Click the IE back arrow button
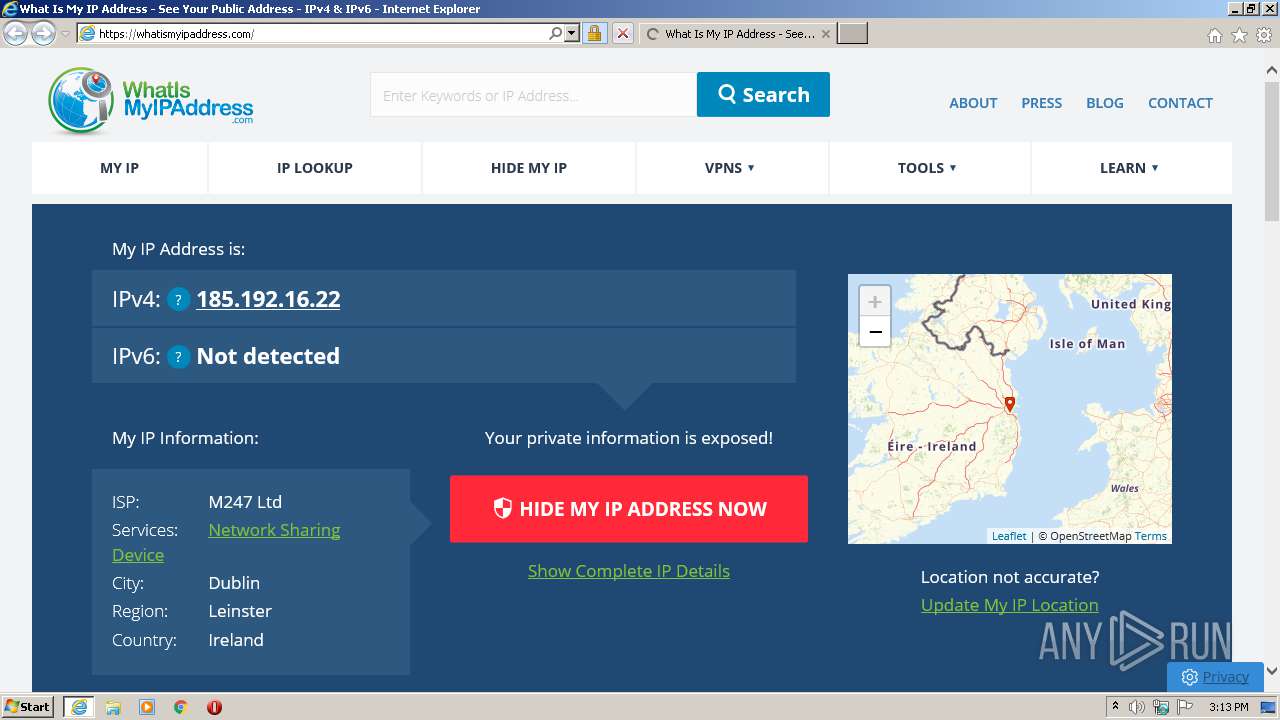The width and height of the screenshot is (1280, 720). coord(16,34)
